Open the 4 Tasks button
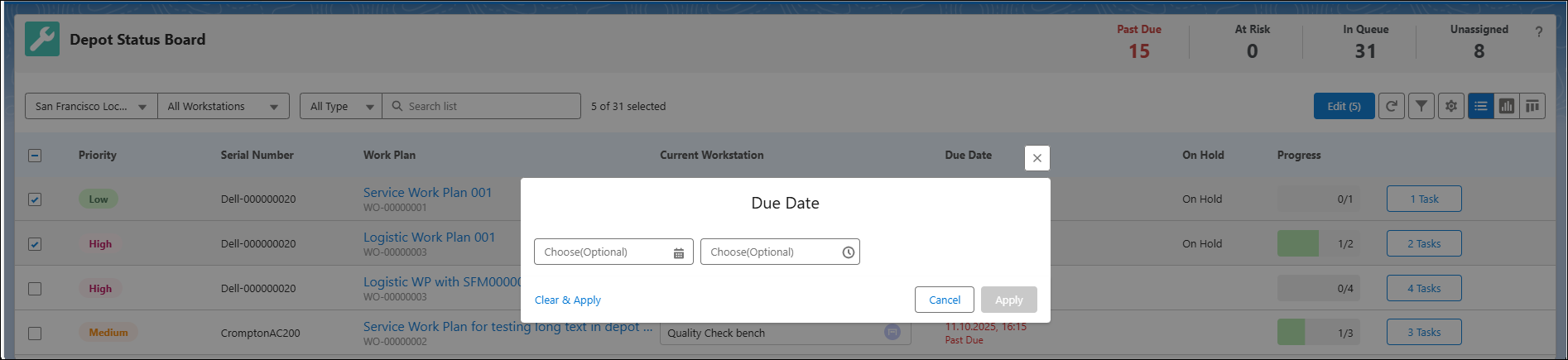1568x360 pixels. 1424,288
